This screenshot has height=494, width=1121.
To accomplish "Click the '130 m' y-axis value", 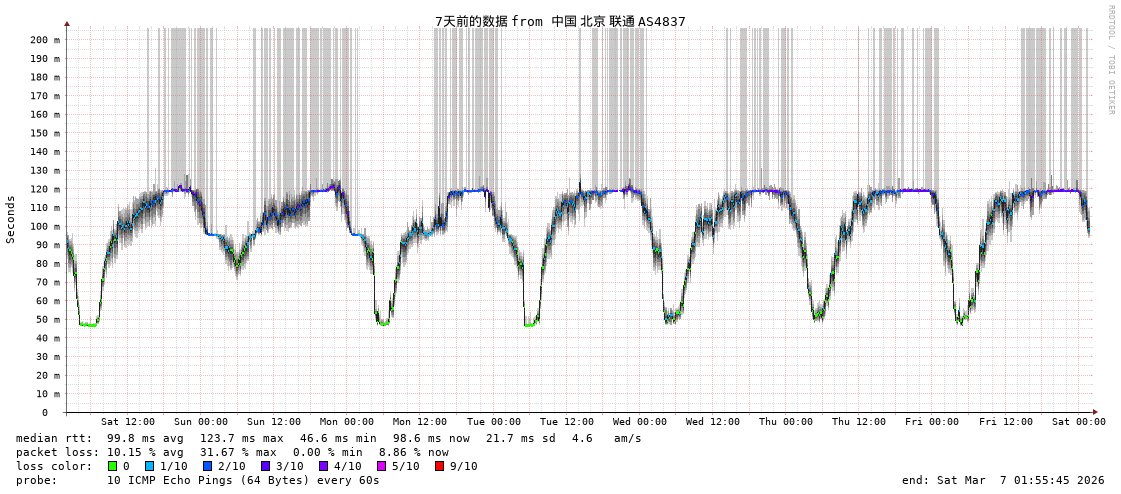I will 45,171.
